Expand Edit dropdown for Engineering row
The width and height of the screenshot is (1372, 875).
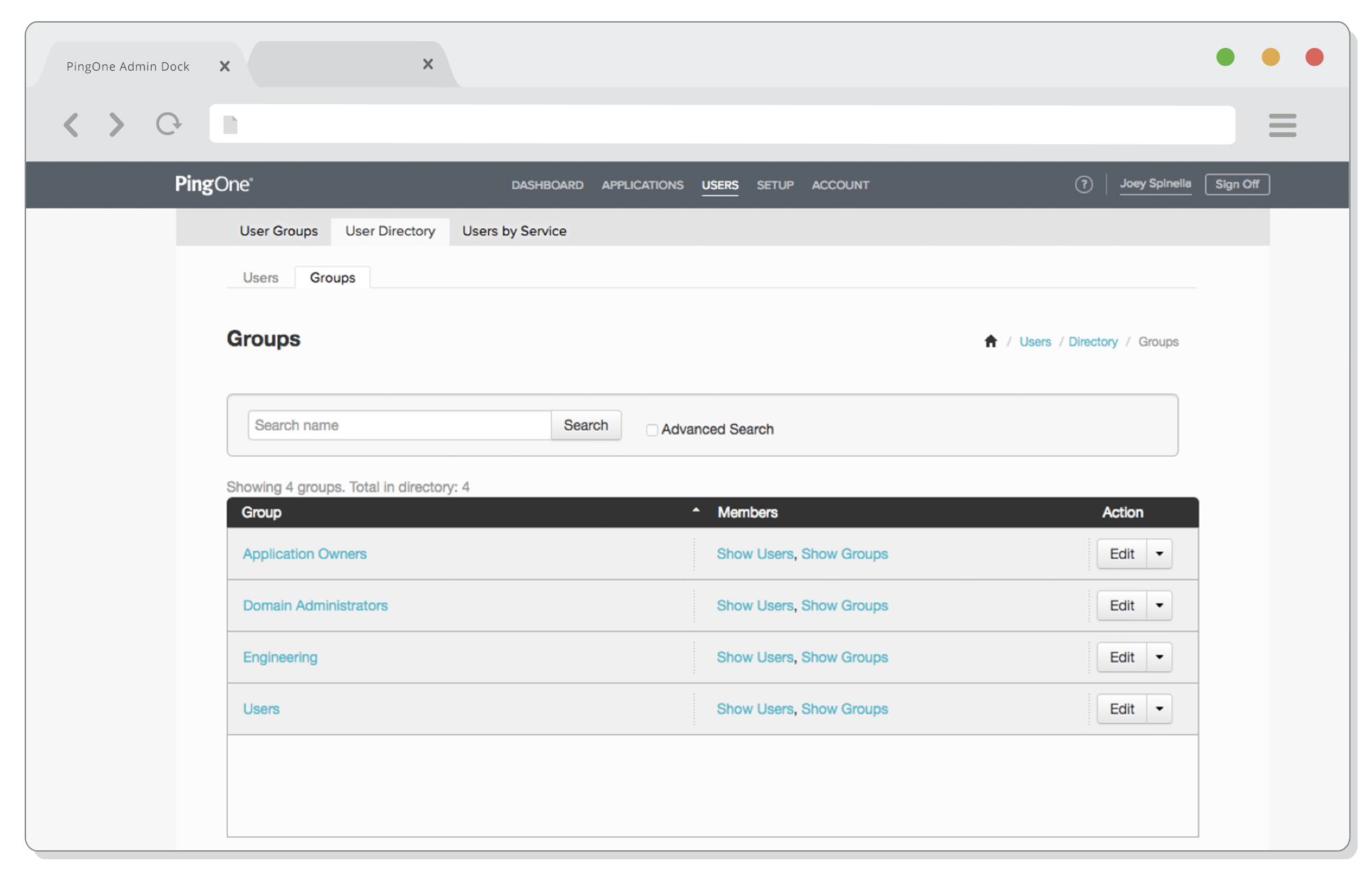(x=1159, y=657)
